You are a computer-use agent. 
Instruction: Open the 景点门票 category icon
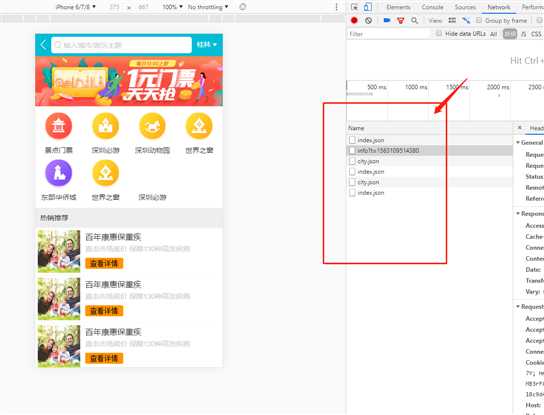pyautogui.click(x=59, y=126)
